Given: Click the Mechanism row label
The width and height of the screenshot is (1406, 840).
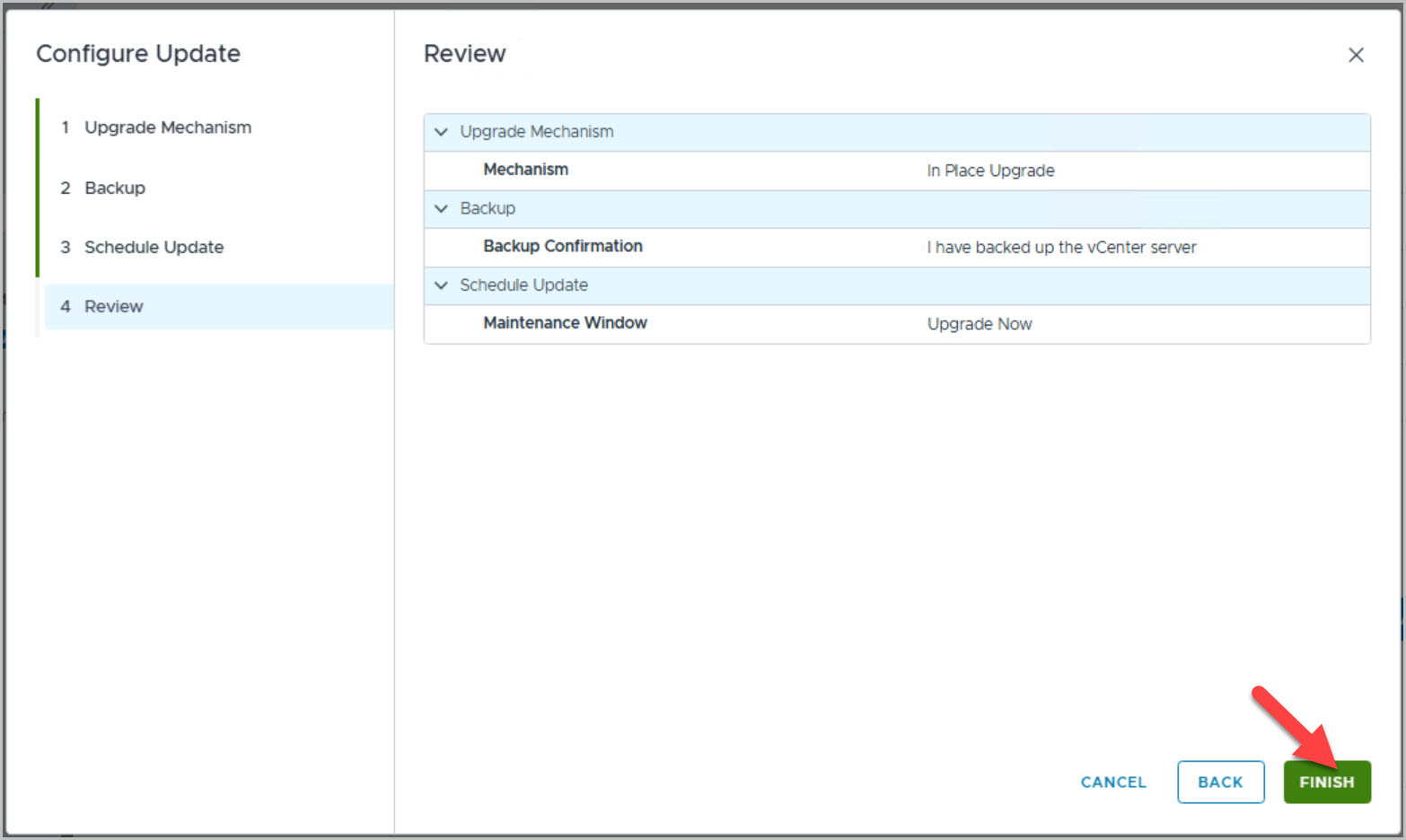Looking at the screenshot, I should click(525, 170).
